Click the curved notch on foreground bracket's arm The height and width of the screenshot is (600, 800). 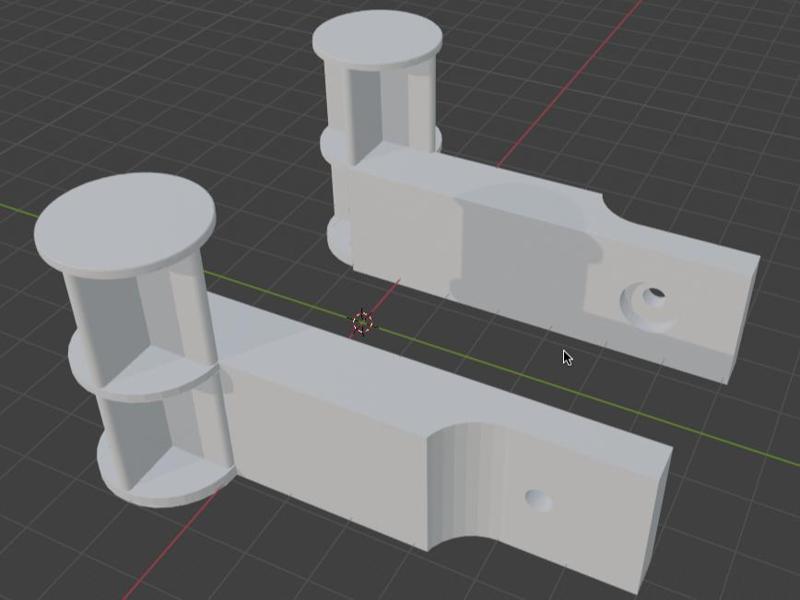[x=469, y=485]
